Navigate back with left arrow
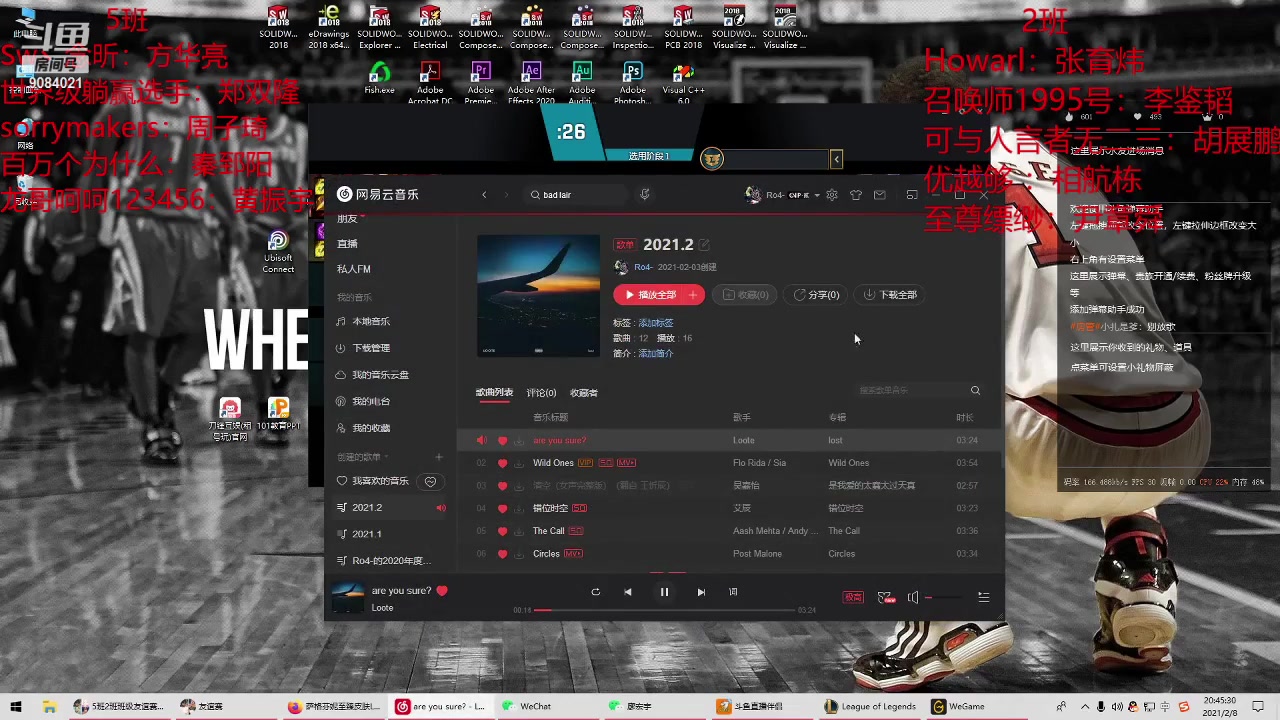Viewport: 1280px width, 720px height. (484, 195)
